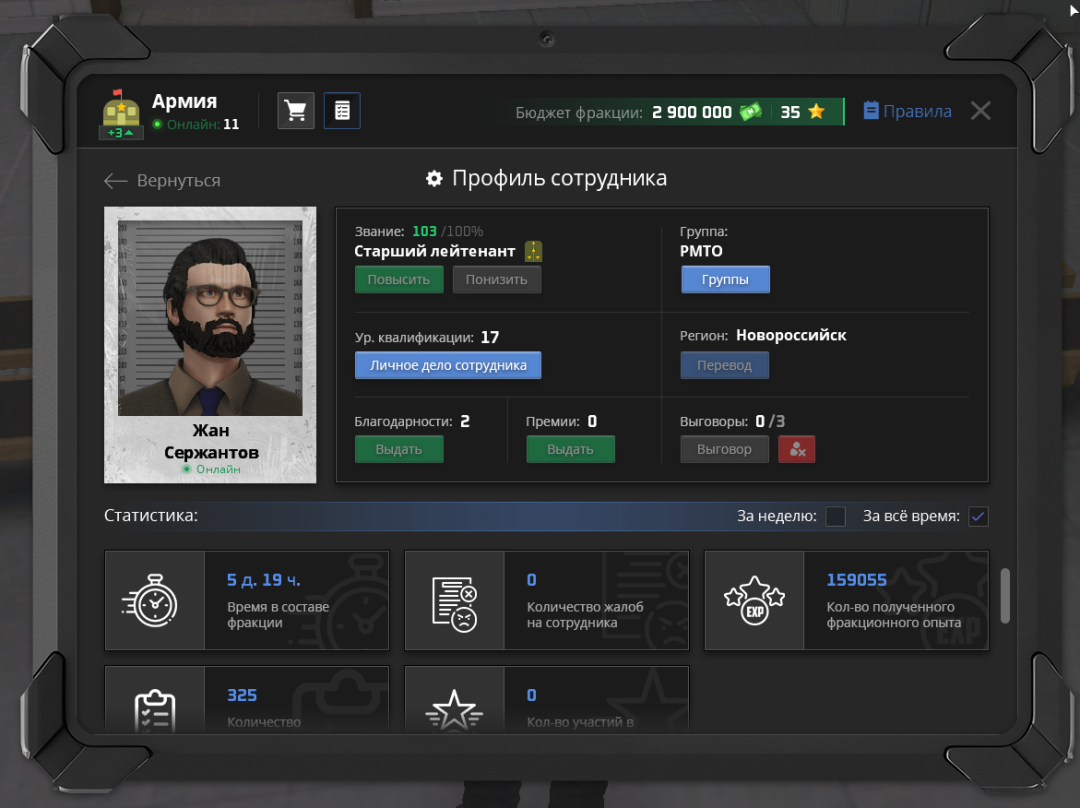
Task: Demote the employee with Понизить
Action: [497, 280]
